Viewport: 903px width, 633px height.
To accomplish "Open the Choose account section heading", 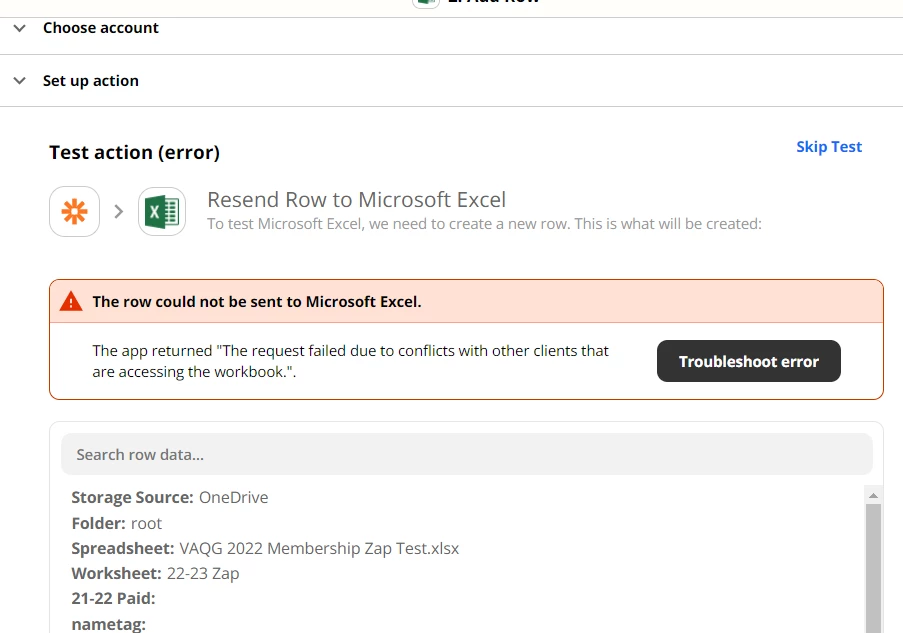I will tap(101, 28).
